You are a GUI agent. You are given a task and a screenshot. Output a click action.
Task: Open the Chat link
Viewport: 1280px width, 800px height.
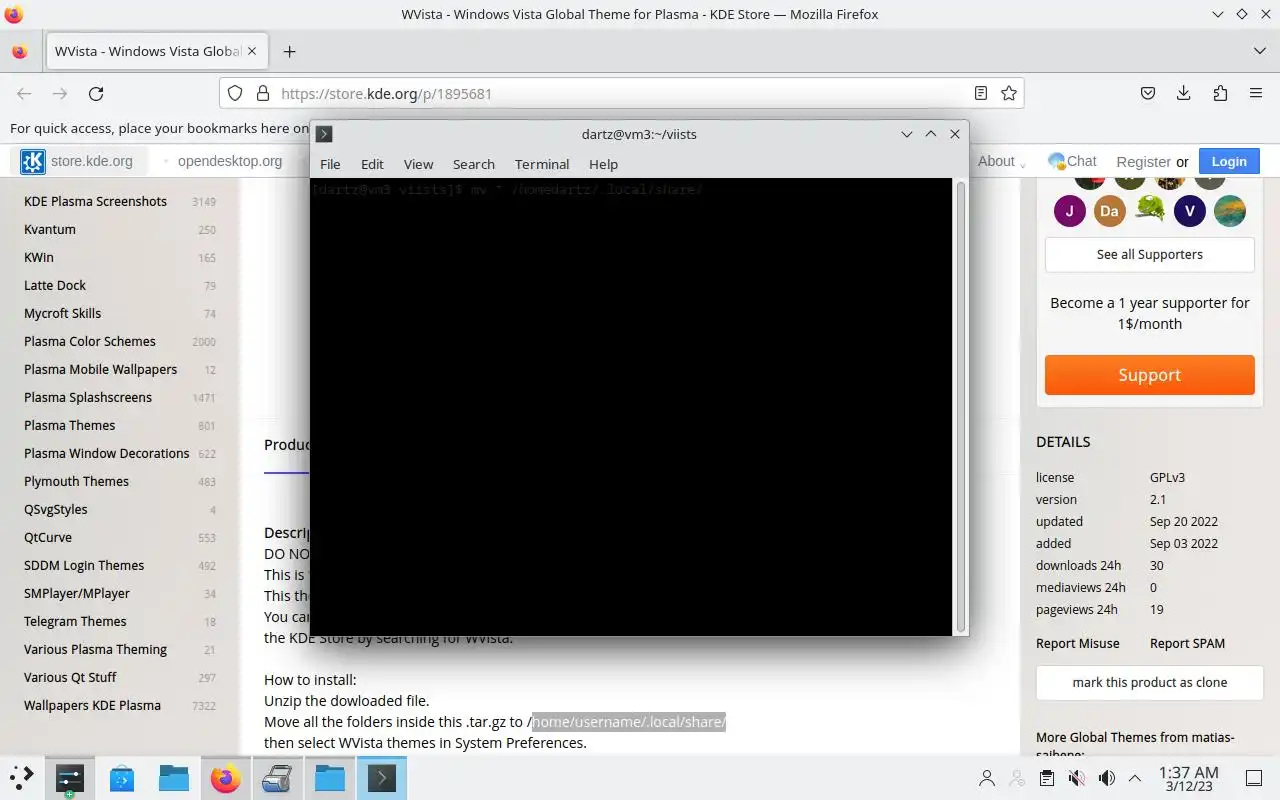1072,161
